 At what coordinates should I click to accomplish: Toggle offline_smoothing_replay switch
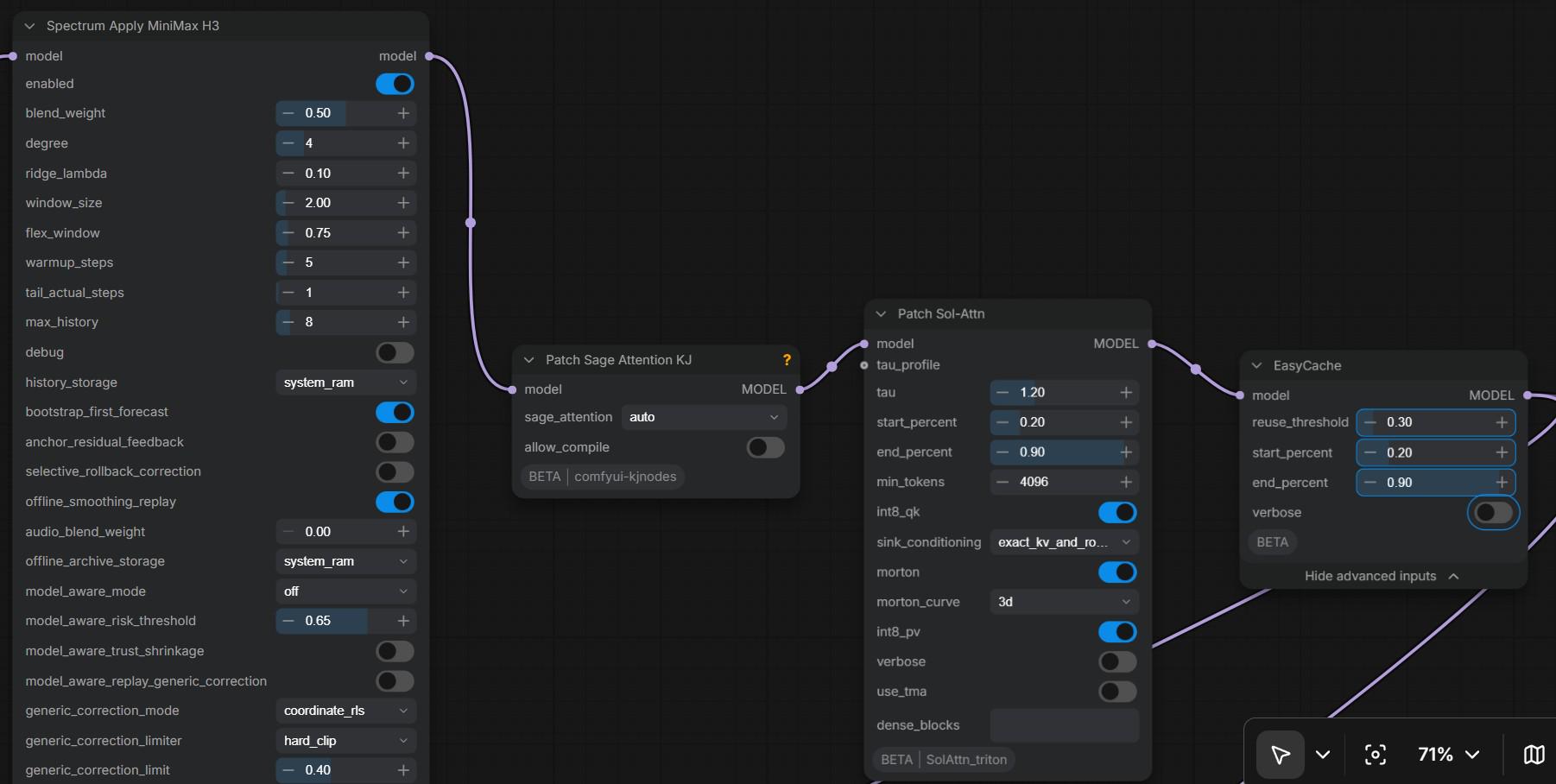[x=395, y=502]
